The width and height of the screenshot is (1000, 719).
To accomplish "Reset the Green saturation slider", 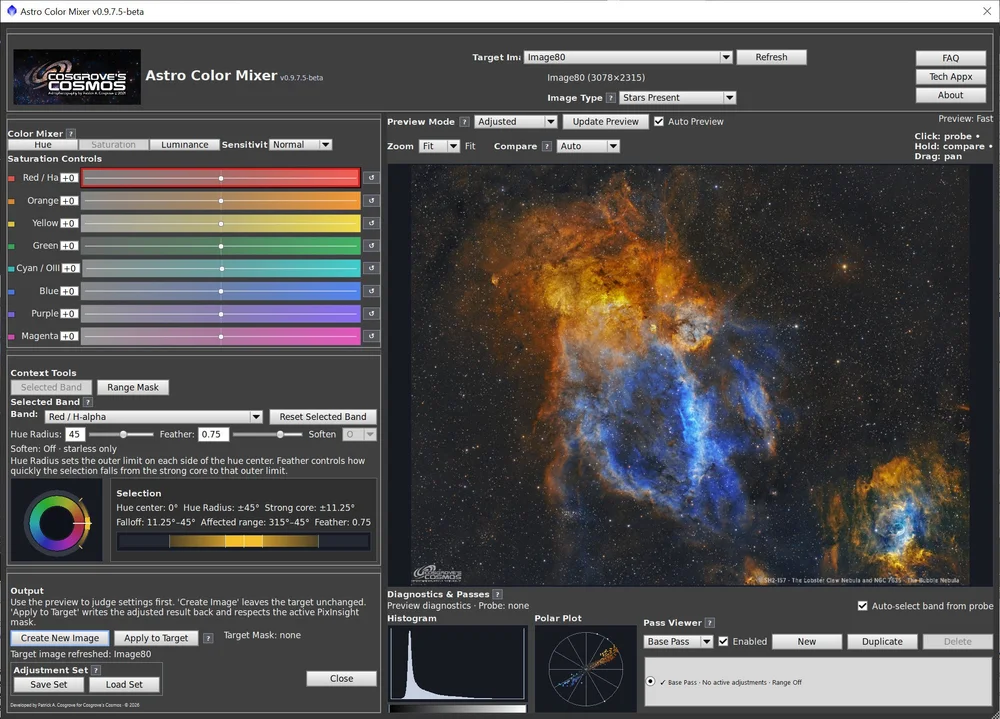I will tap(371, 246).
